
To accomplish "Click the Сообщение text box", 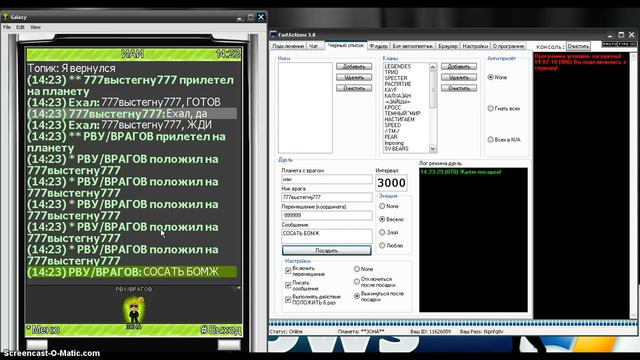I will click(327, 236).
